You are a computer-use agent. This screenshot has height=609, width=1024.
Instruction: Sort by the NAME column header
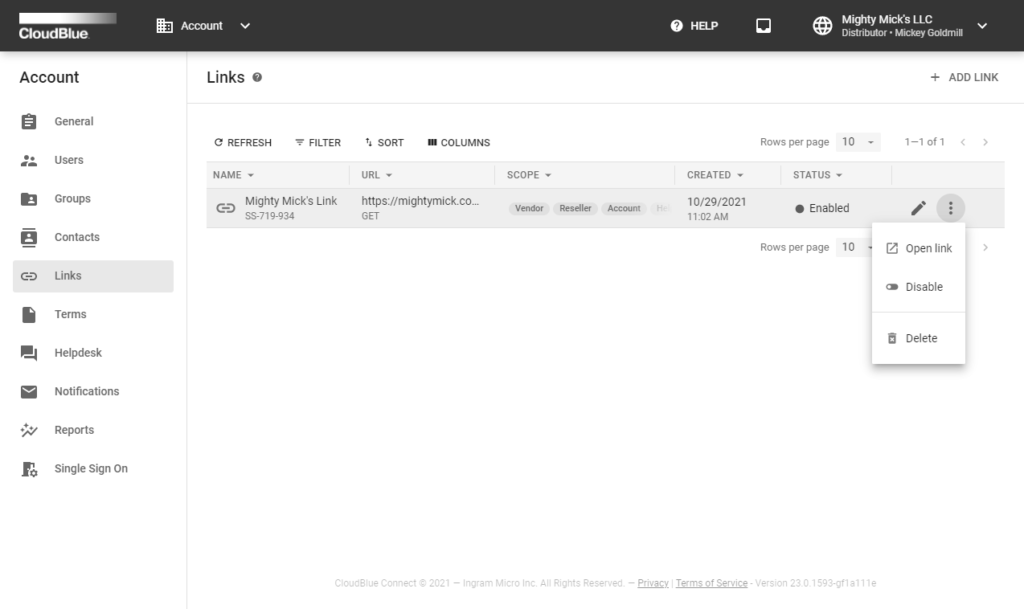pos(228,175)
